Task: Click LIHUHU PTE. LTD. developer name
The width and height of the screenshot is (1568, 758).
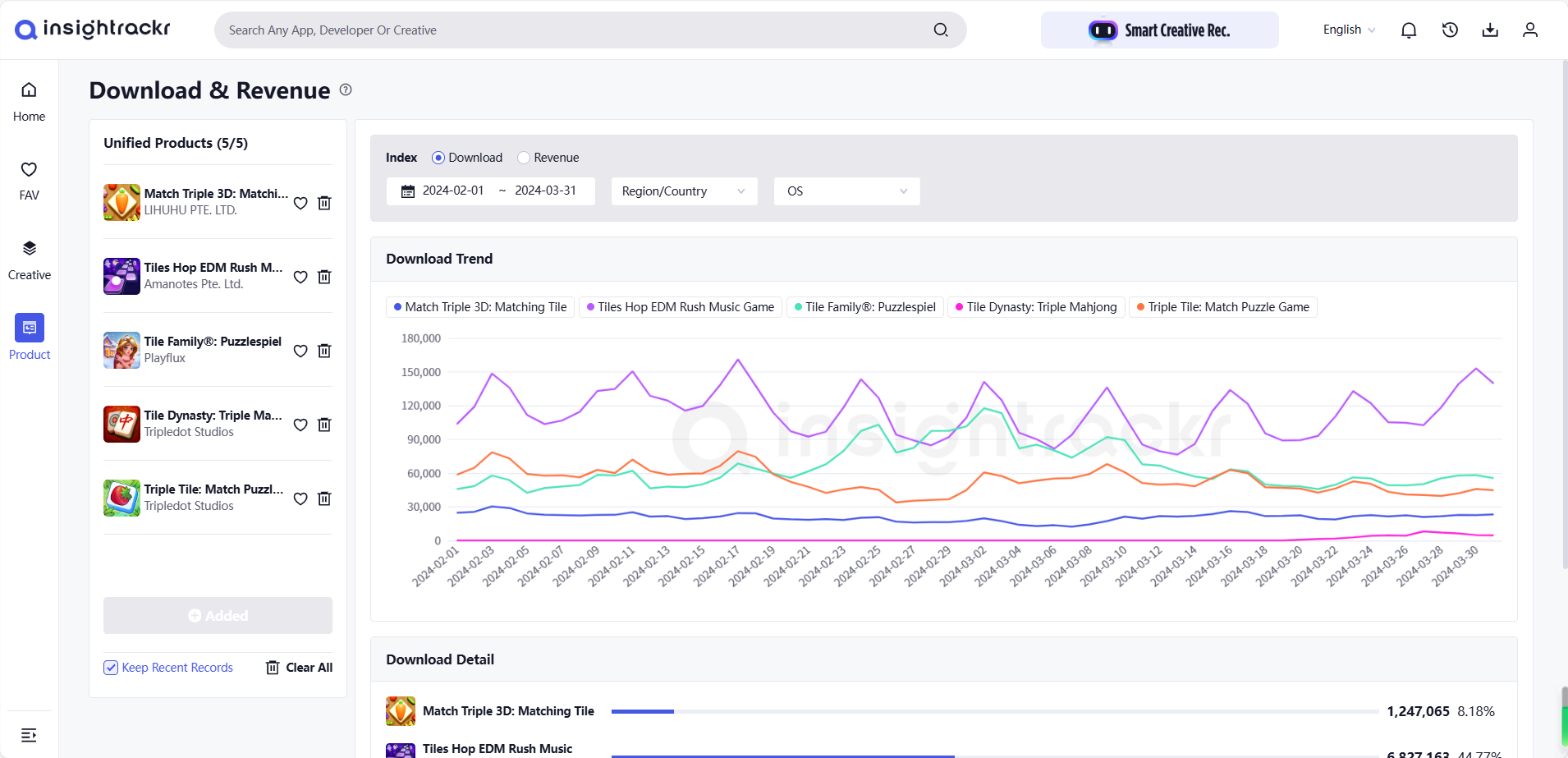Action: point(190,210)
